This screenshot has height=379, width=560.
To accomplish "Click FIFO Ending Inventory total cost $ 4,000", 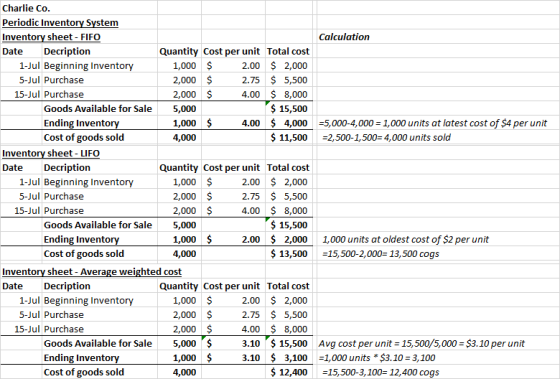I will click(289, 123).
